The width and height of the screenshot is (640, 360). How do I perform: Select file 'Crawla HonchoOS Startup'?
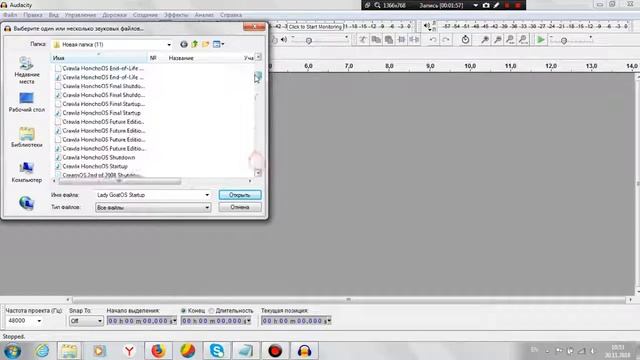[95, 167]
